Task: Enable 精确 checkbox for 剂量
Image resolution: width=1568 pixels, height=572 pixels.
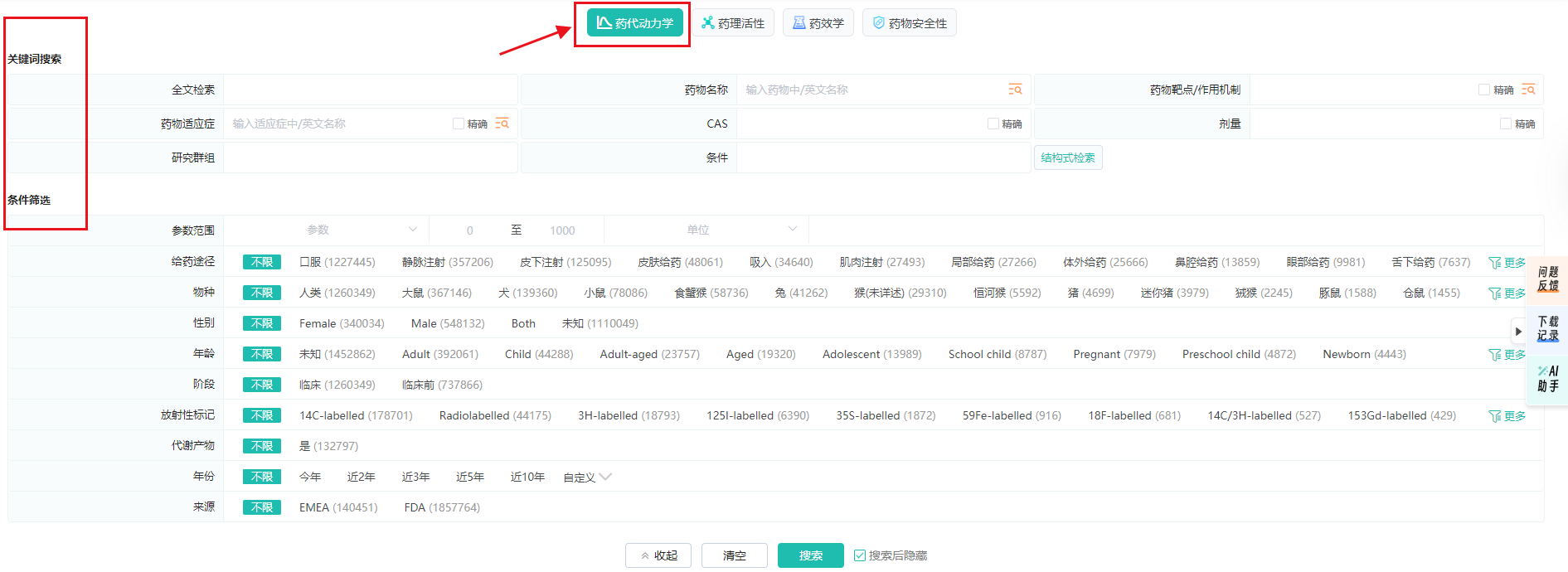Action: 1506,124
